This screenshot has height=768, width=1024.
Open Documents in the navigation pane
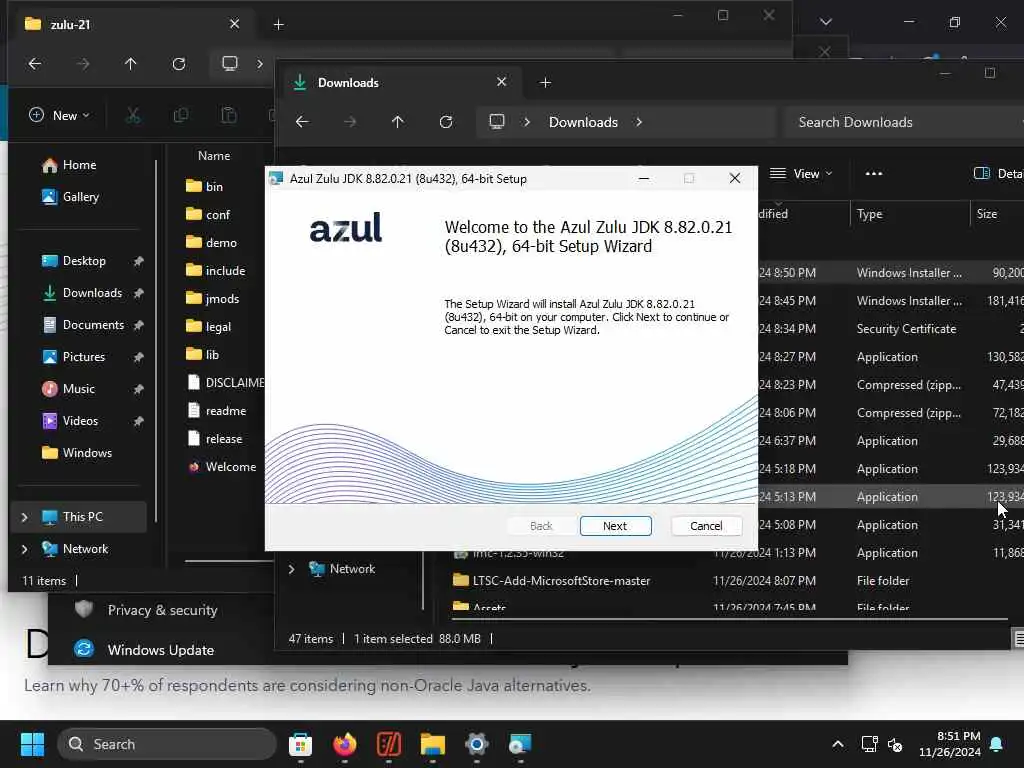click(x=93, y=325)
